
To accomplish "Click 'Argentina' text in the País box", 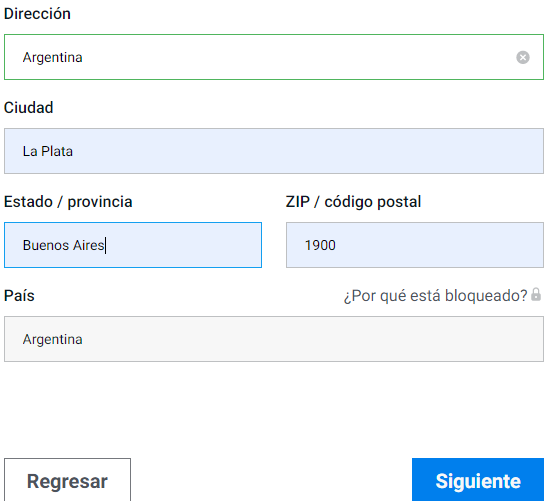I will (x=53, y=339).
